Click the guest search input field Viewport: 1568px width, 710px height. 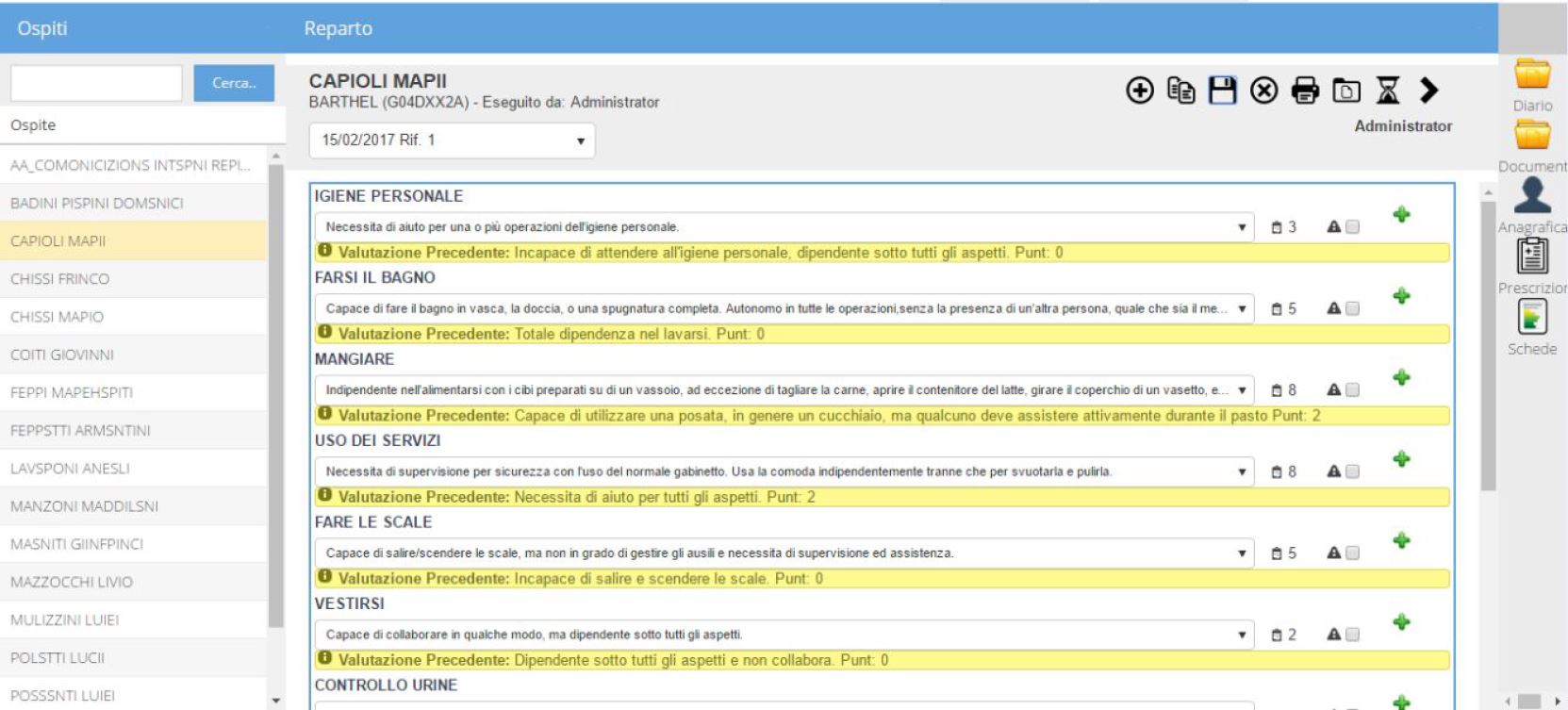[96, 83]
